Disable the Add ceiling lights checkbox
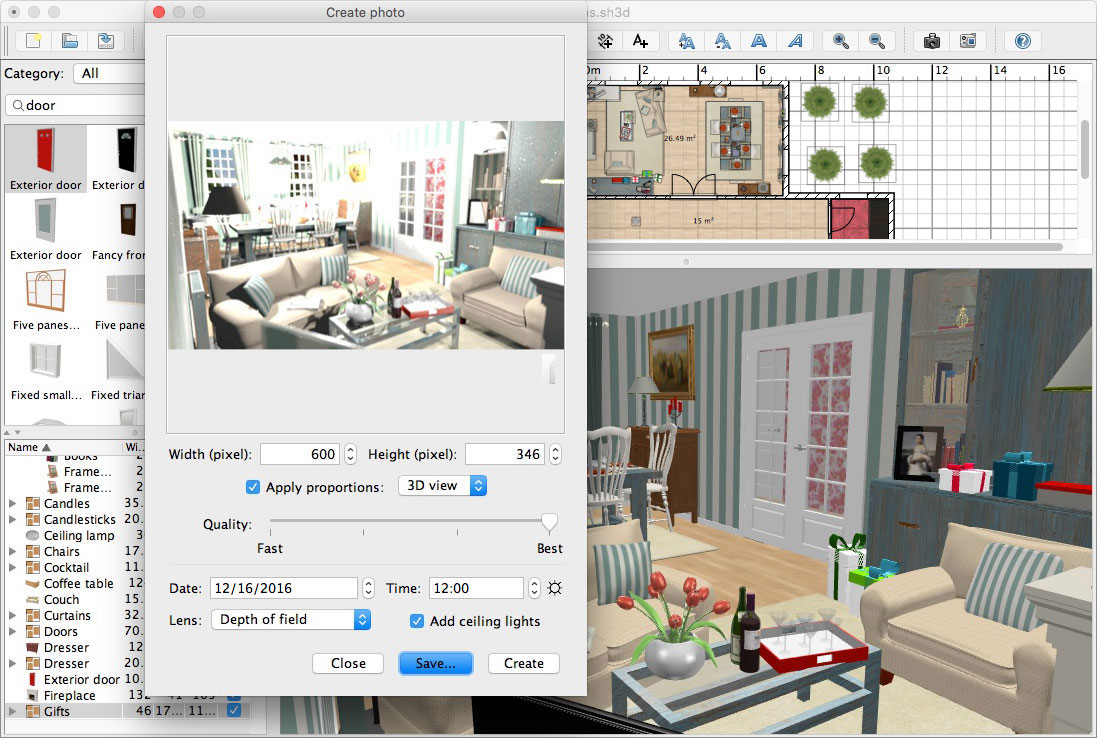The width and height of the screenshot is (1097, 738). click(417, 621)
